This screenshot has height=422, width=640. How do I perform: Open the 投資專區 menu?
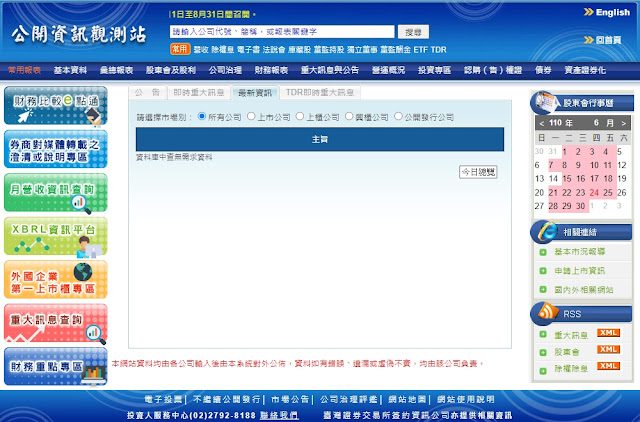pyautogui.click(x=434, y=70)
